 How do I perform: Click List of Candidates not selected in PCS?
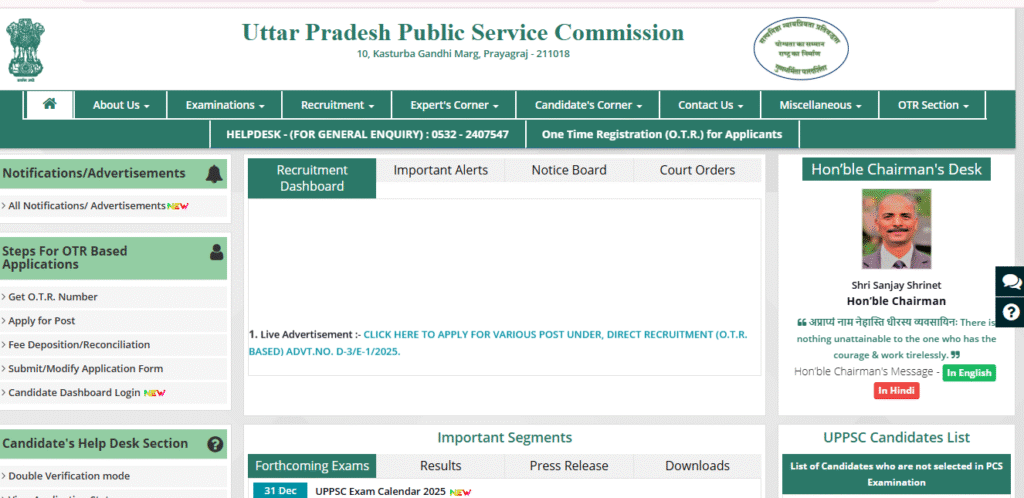(x=896, y=474)
